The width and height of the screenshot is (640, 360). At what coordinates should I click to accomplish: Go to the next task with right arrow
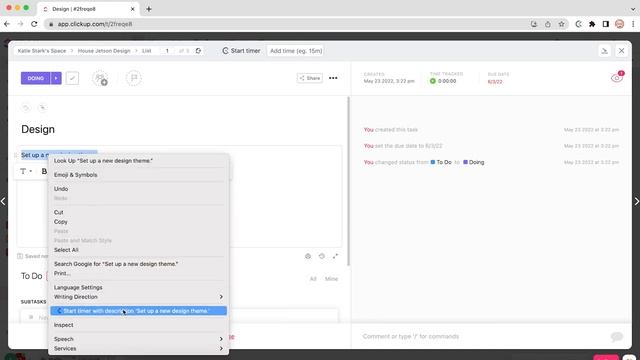[636, 202]
